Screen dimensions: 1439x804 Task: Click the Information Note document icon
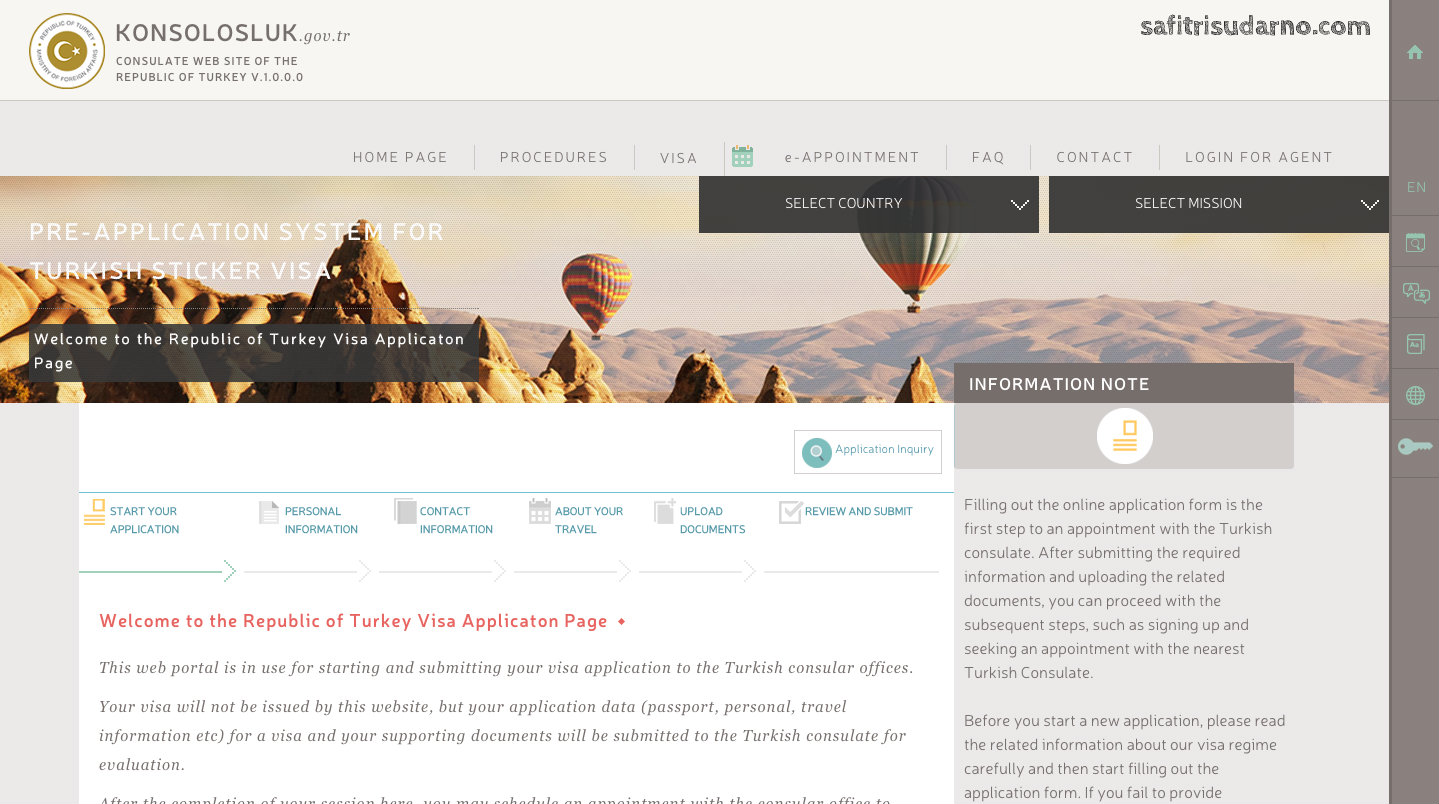1124,436
